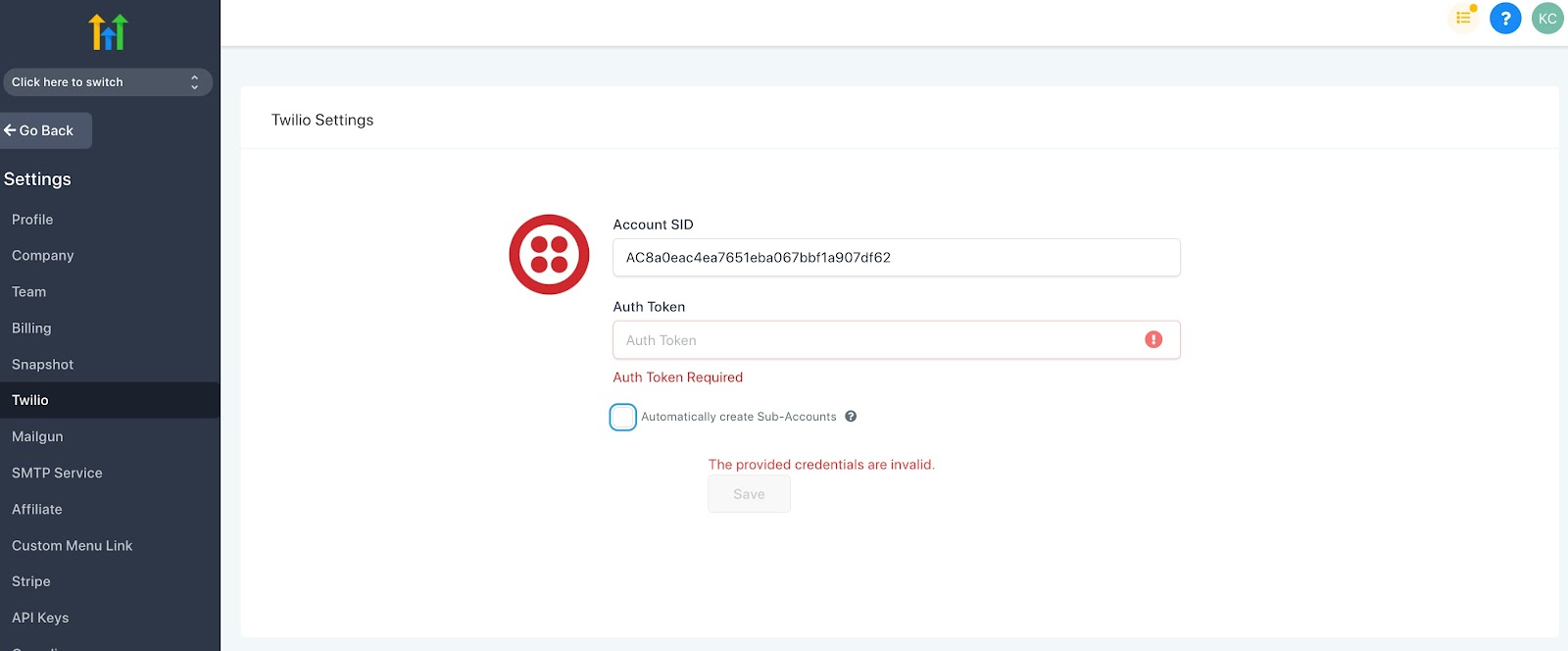Image resolution: width=1568 pixels, height=651 pixels.
Task: Click the Auth Token Required error text
Action: point(677,377)
